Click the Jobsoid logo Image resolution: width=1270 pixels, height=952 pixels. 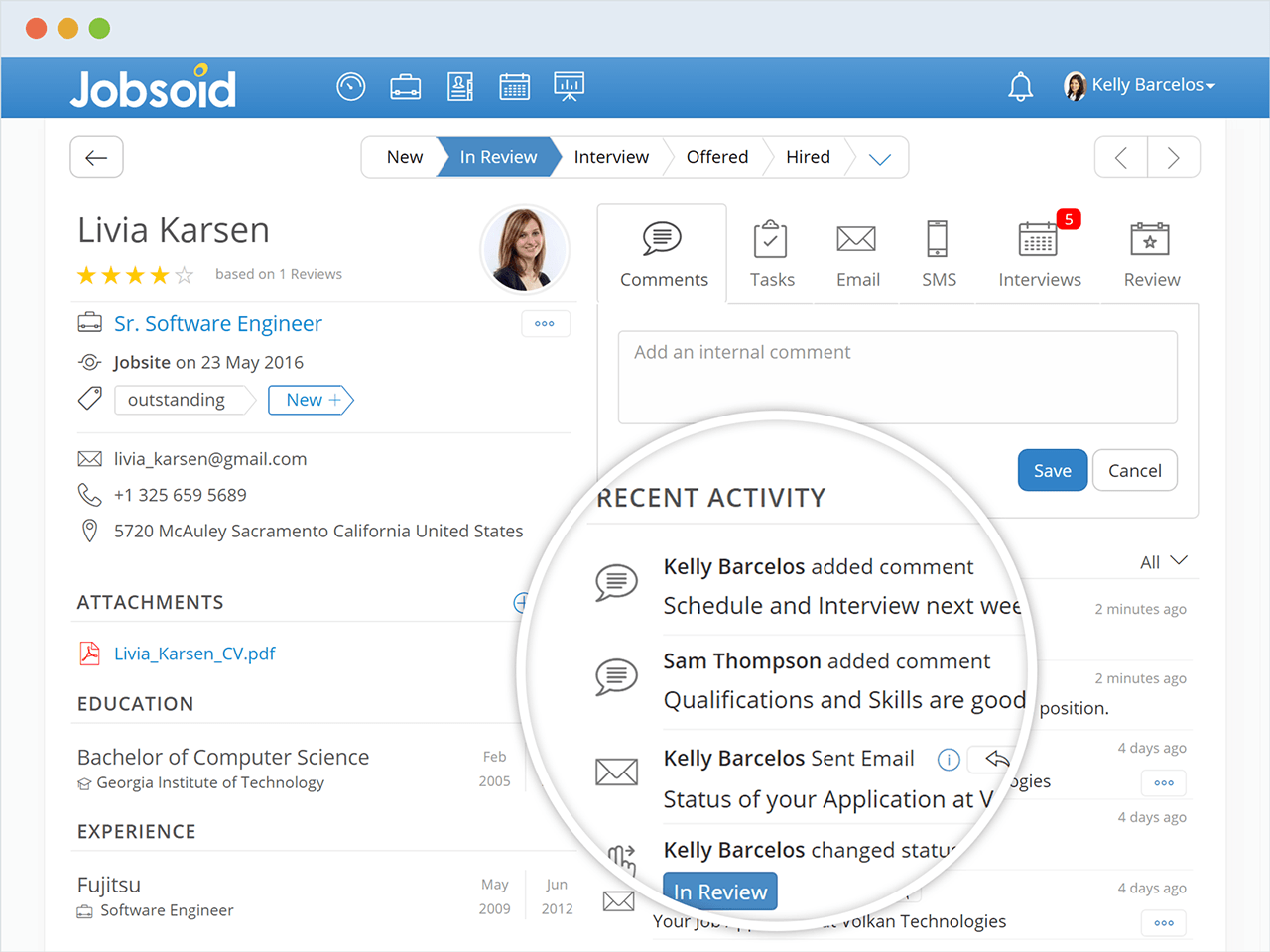point(154,87)
